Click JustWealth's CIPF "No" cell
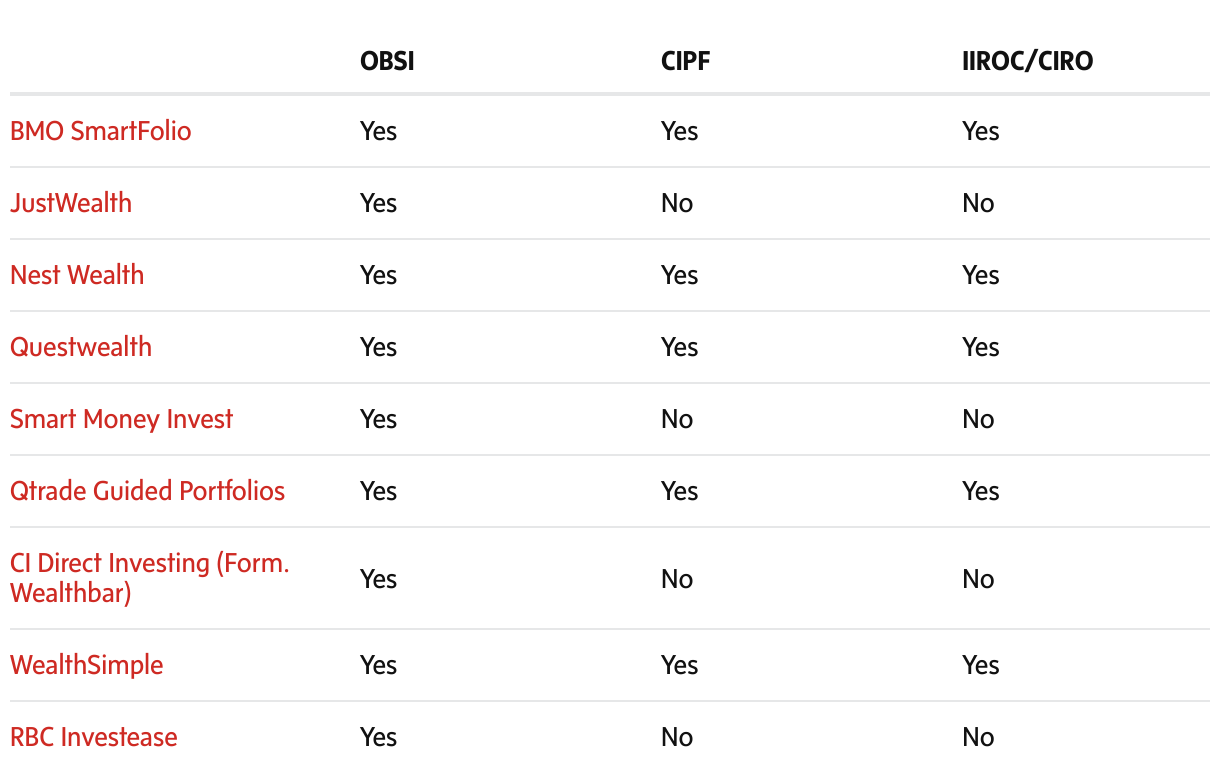The height and width of the screenshot is (782, 1220). point(677,203)
